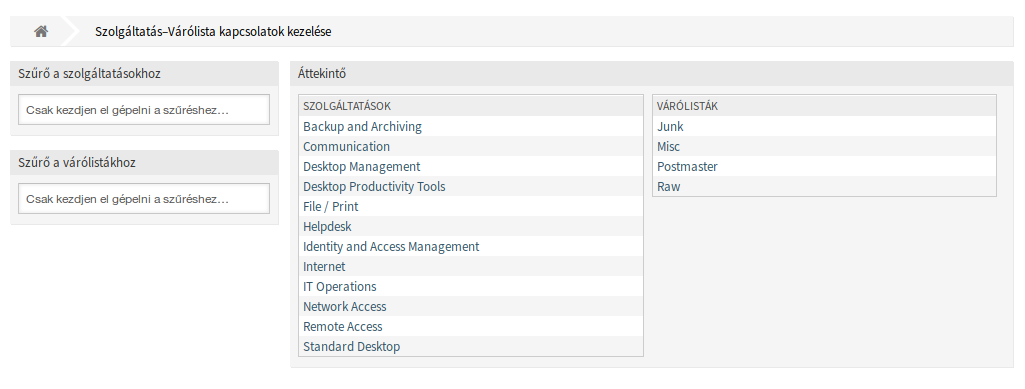The width and height of the screenshot is (1025, 389).
Task: Open the Backup and Archiving service
Action: [362, 127]
